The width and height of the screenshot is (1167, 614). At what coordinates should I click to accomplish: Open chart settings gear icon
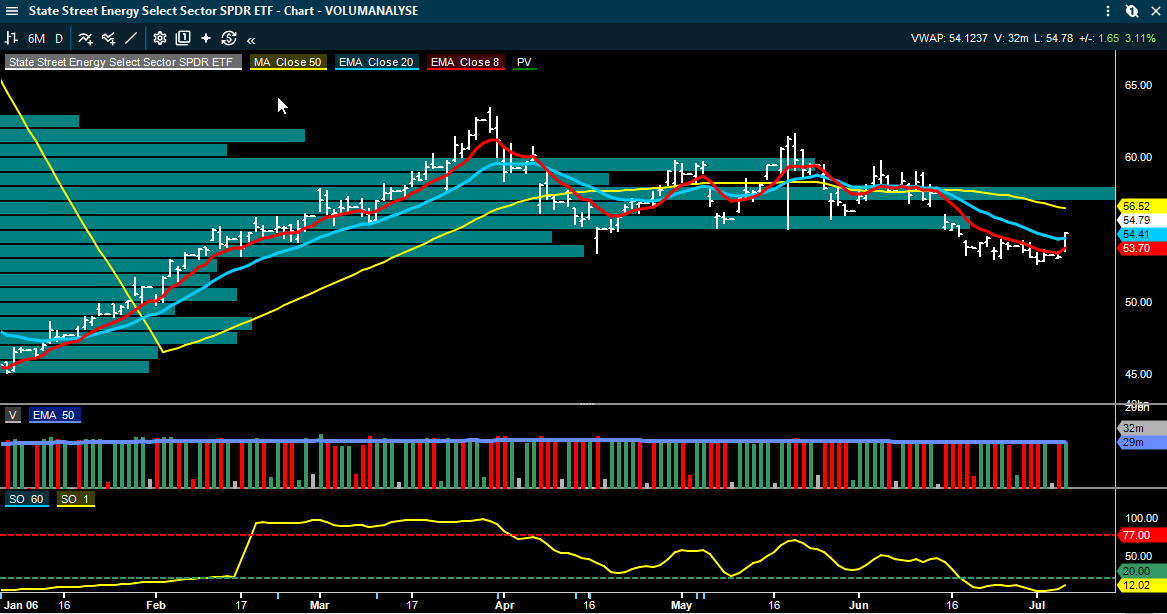click(x=159, y=38)
